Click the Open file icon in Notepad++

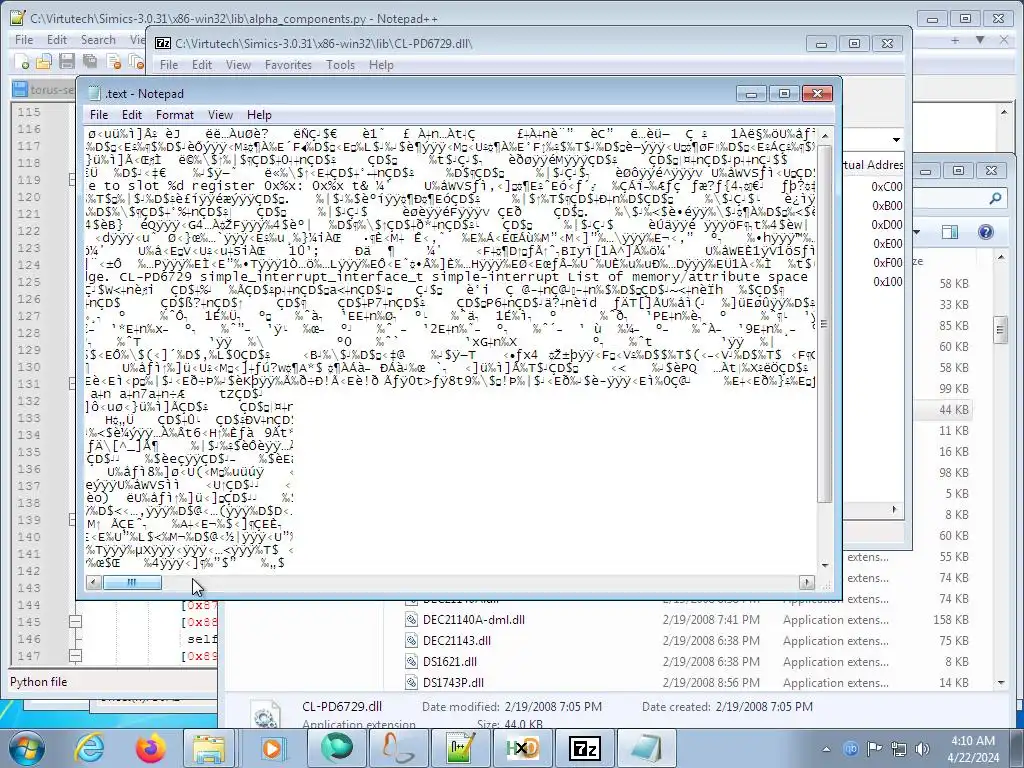tap(44, 62)
